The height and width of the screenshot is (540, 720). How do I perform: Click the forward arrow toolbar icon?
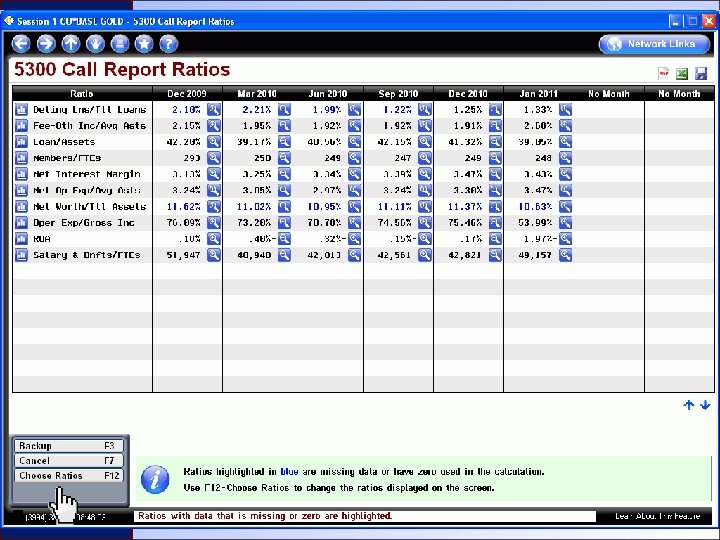click(46, 44)
